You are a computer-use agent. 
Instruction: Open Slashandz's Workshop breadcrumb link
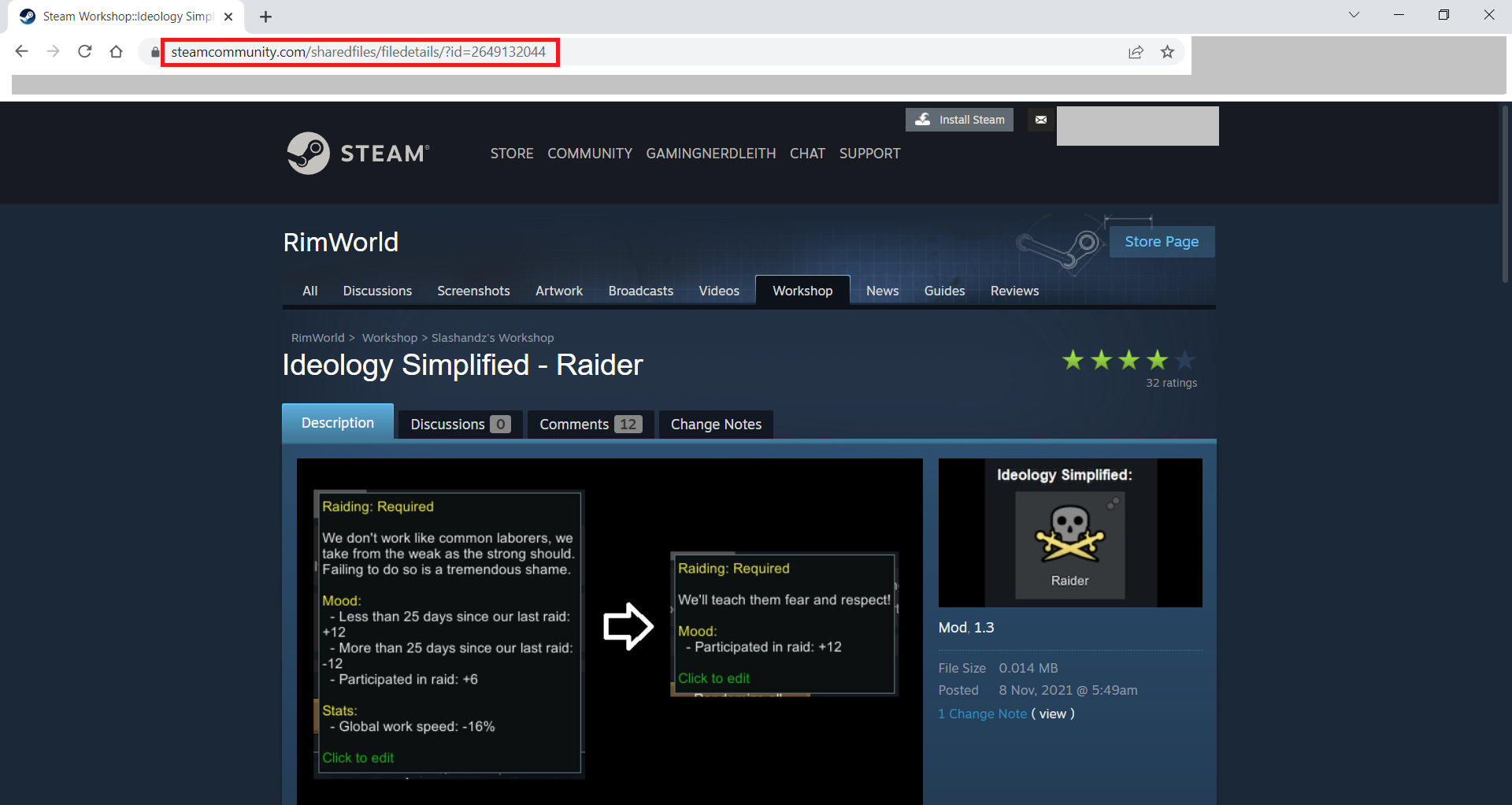click(x=493, y=338)
